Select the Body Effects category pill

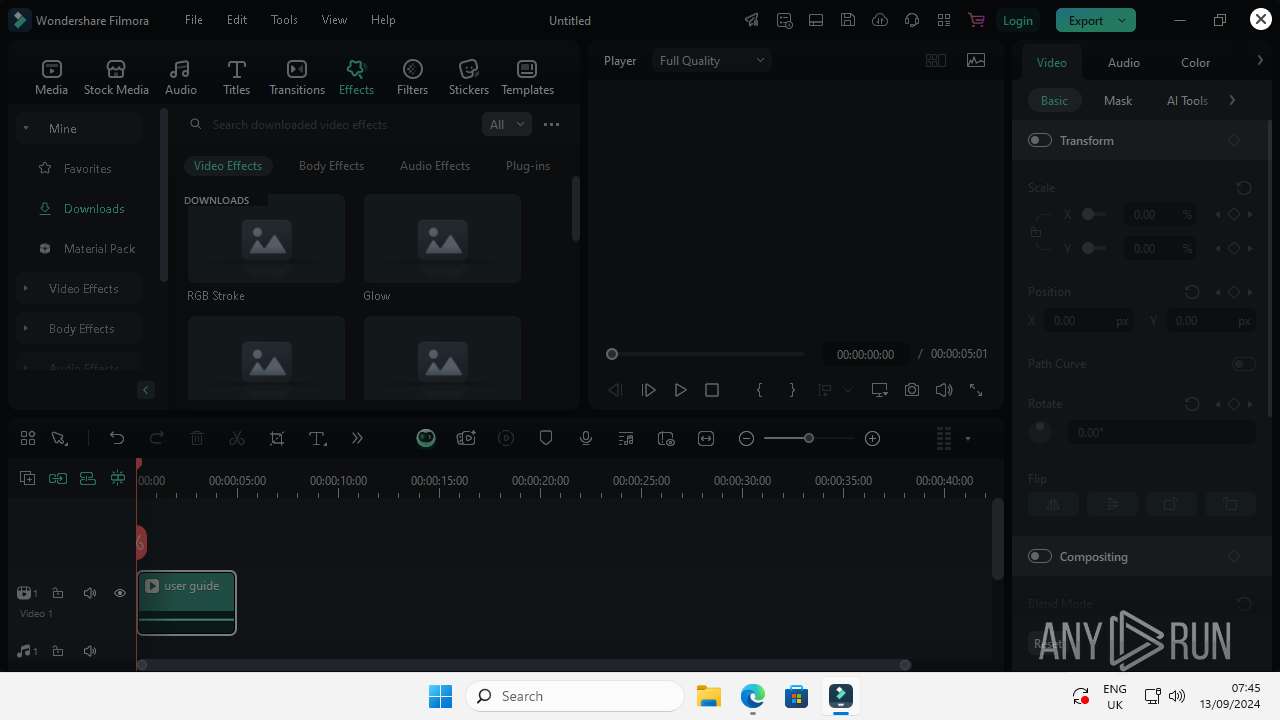click(331, 166)
